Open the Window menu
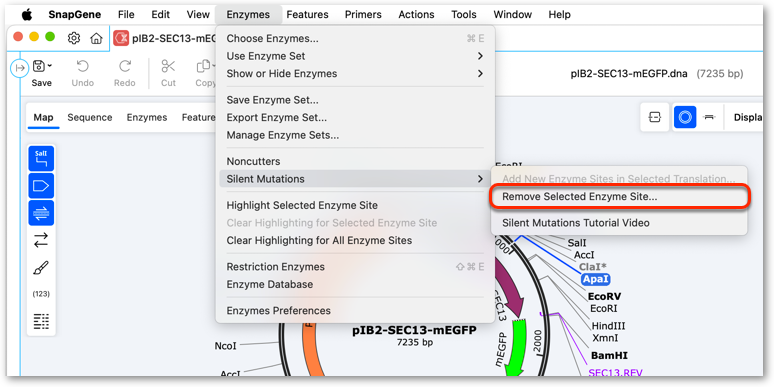The image size is (774, 387). point(513,15)
